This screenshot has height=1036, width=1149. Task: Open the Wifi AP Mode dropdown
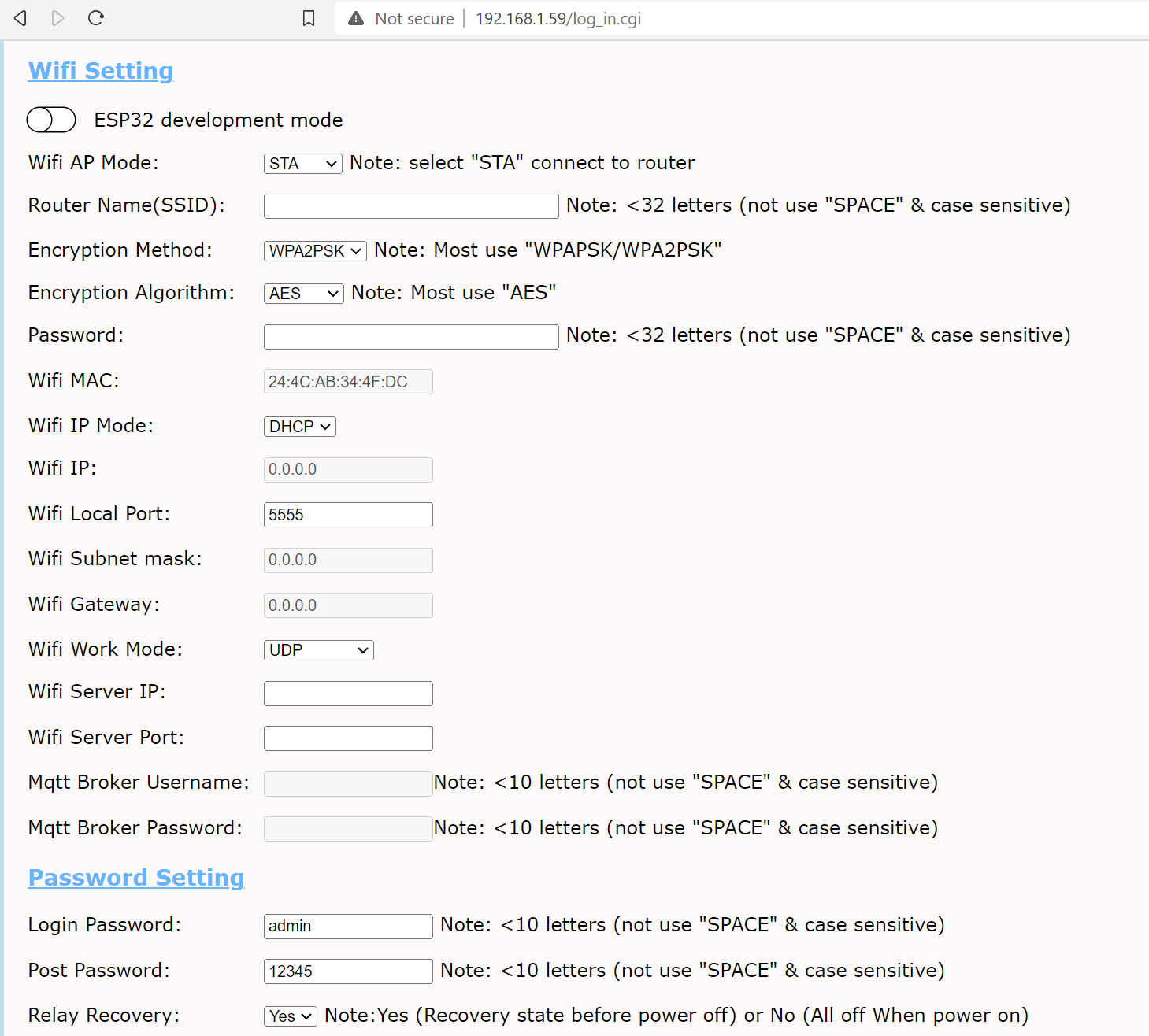pyautogui.click(x=302, y=164)
